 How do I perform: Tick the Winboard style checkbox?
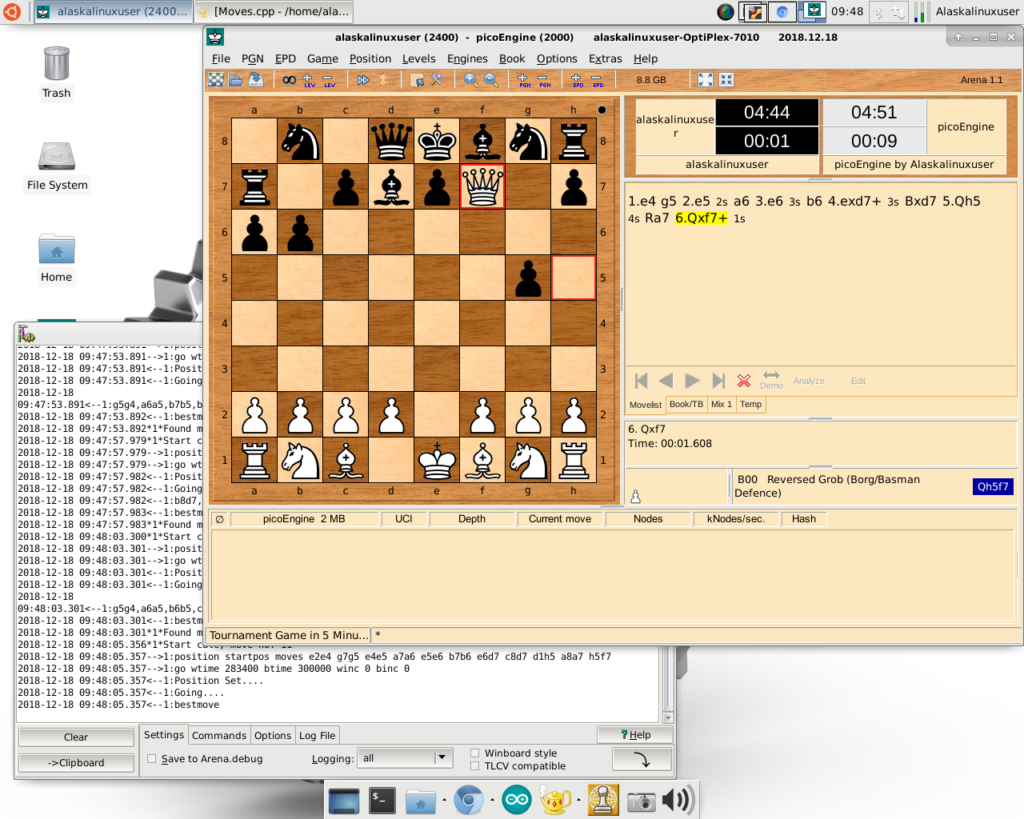pos(474,753)
